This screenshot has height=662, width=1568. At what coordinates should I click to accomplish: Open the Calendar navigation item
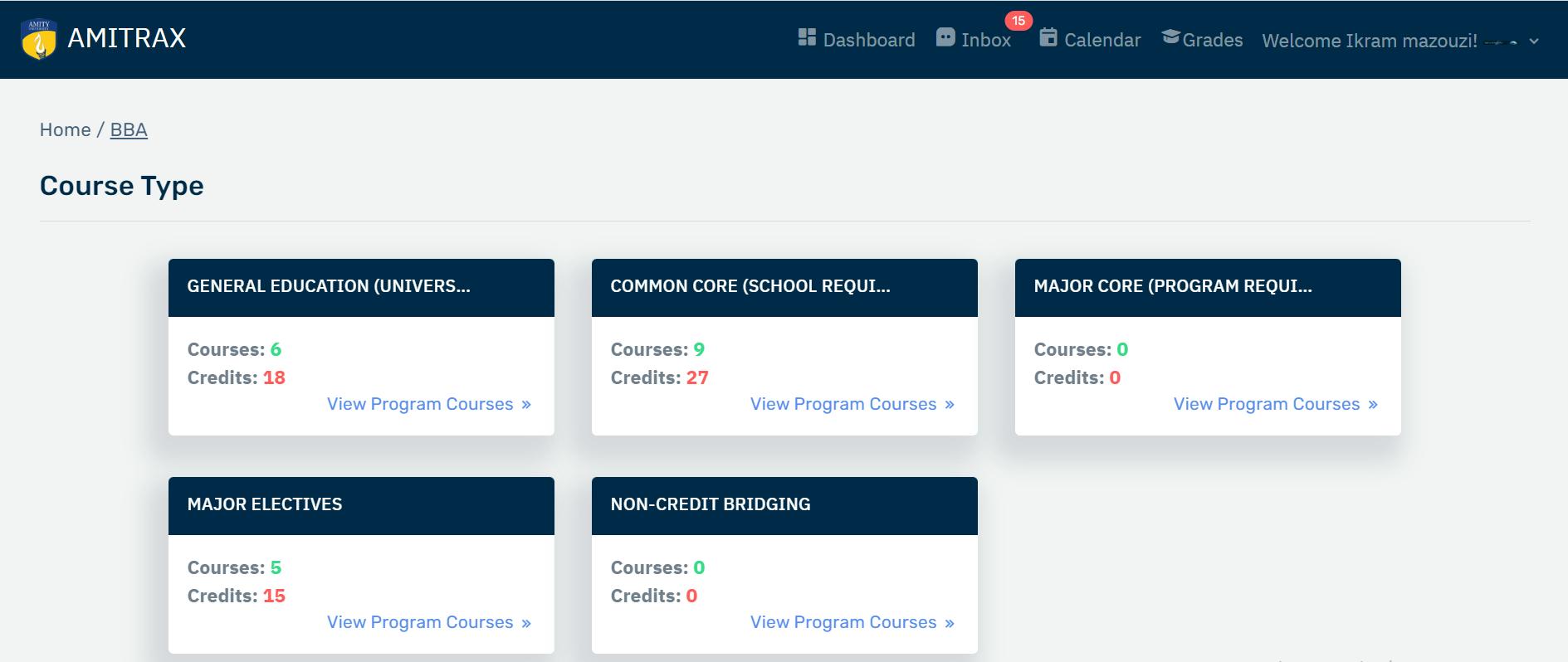[1102, 40]
